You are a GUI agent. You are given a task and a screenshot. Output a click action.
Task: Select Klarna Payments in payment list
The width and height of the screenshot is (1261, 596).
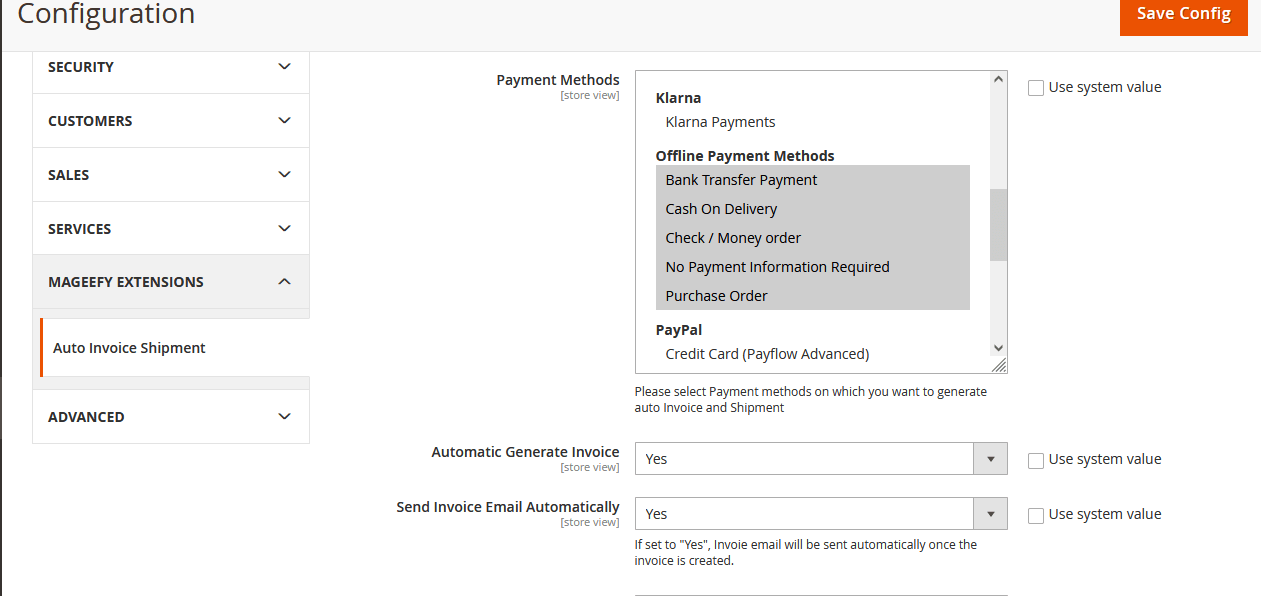point(720,122)
